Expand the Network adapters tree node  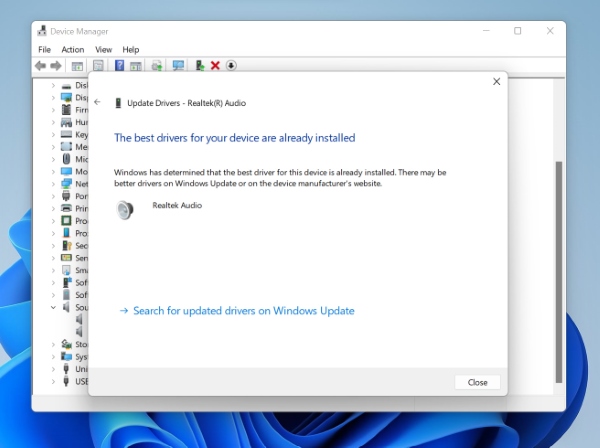point(53,184)
